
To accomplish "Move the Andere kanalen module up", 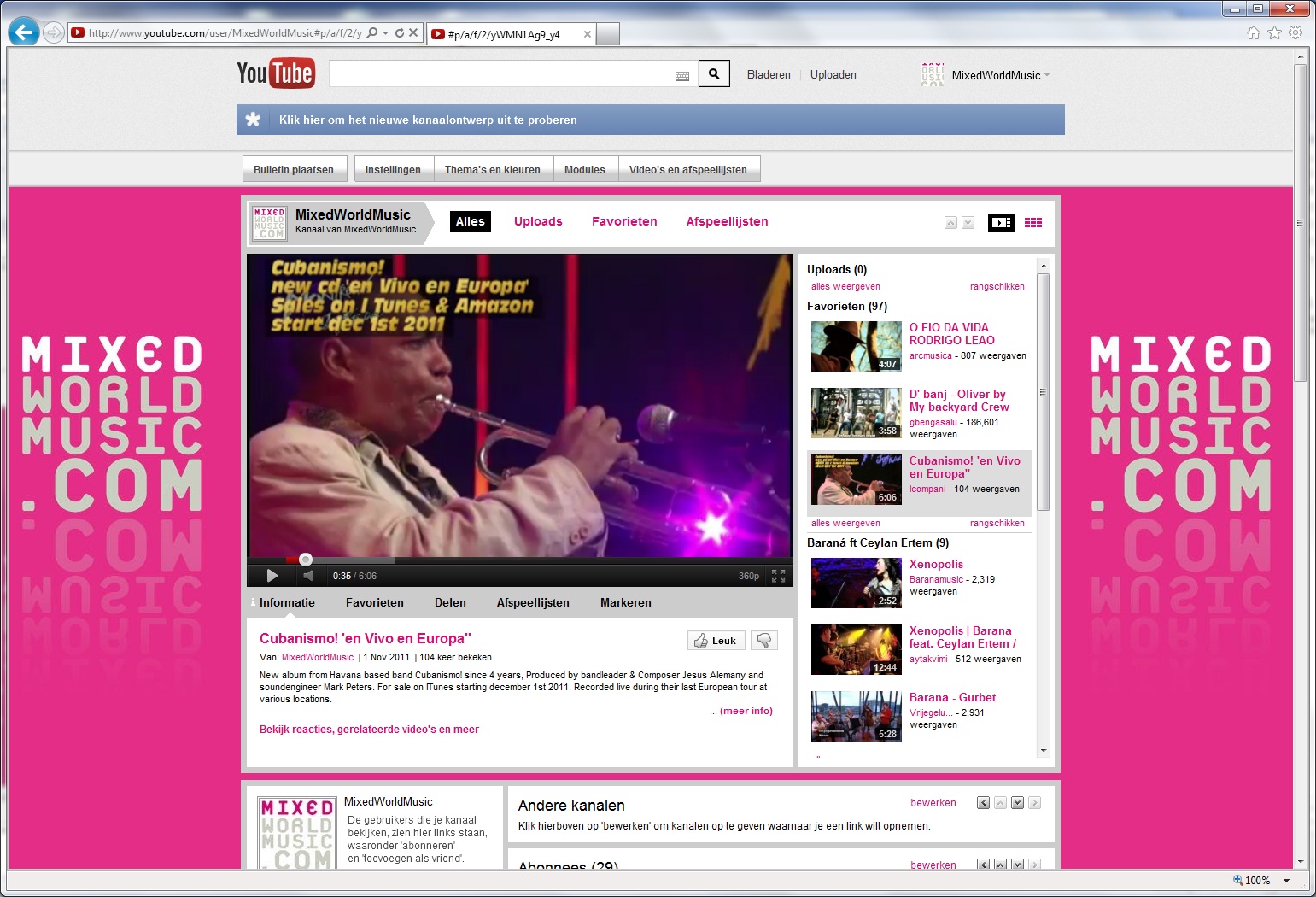I will (x=1000, y=803).
